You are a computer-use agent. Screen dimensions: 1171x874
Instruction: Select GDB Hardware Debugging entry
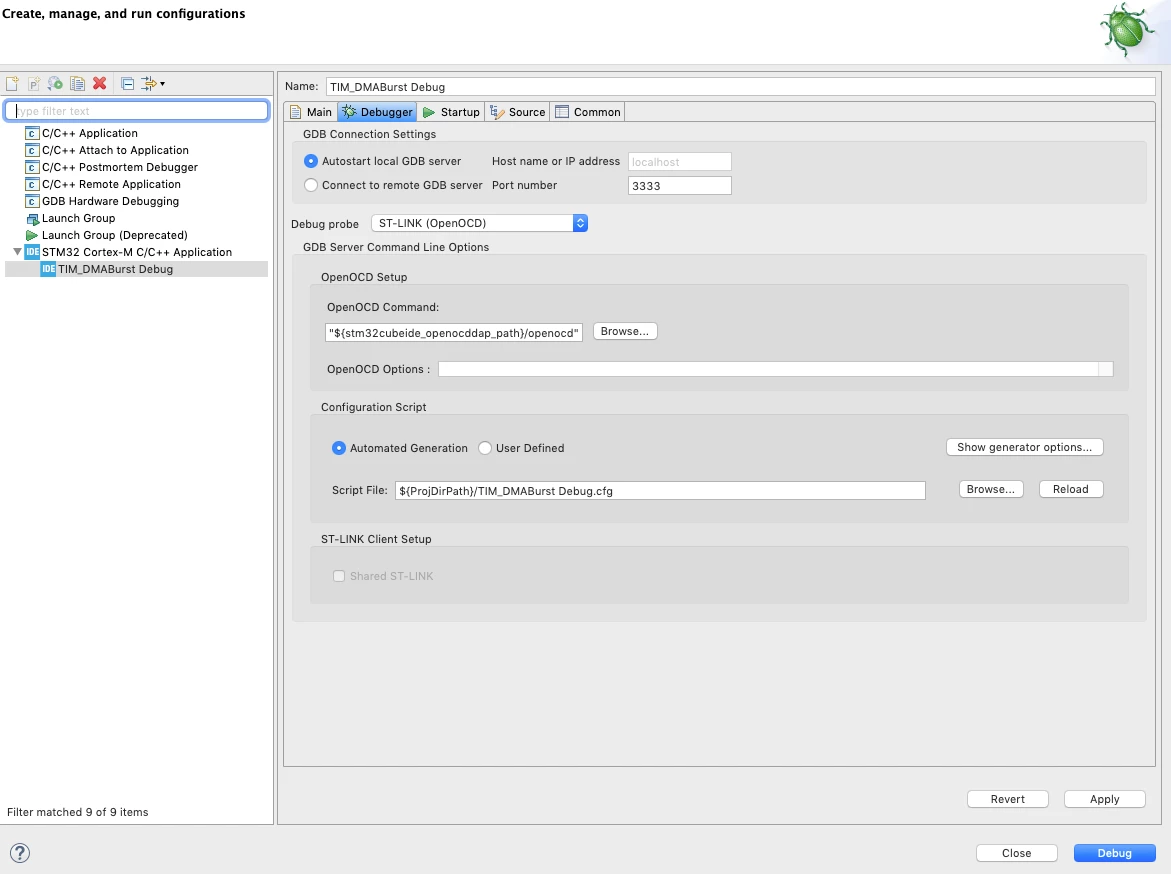(111, 202)
